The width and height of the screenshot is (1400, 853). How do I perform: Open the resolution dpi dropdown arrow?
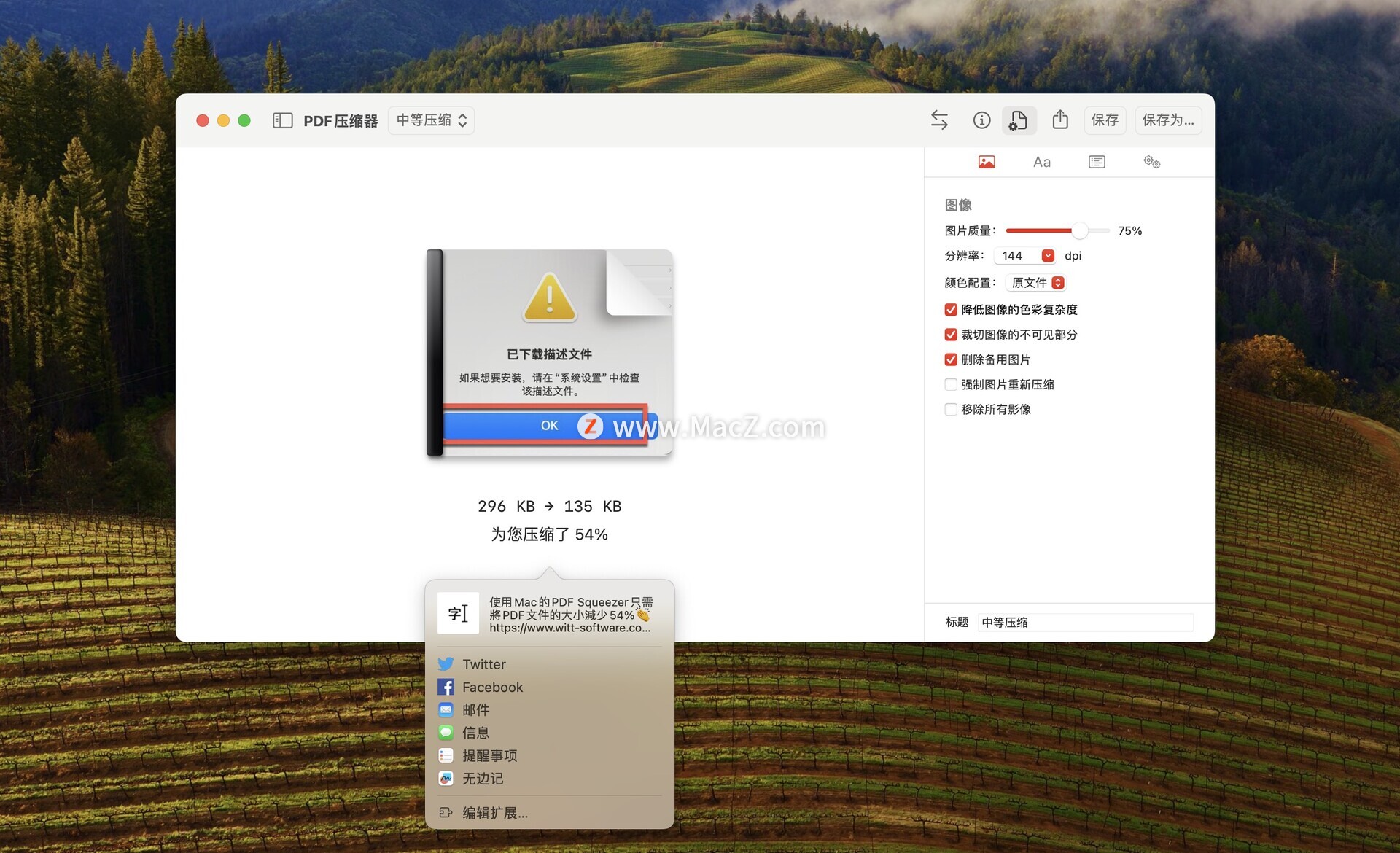tap(1048, 255)
